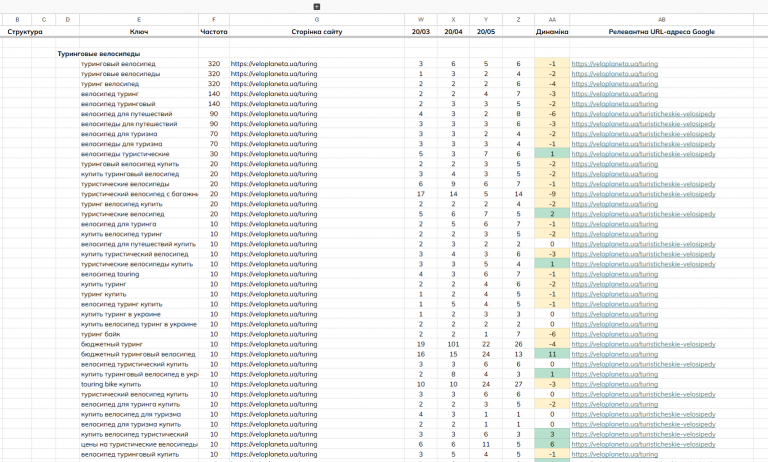Select frequency 320 in 'туринг велосипед' row
This screenshot has height=462, width=768.
(214, 84)
